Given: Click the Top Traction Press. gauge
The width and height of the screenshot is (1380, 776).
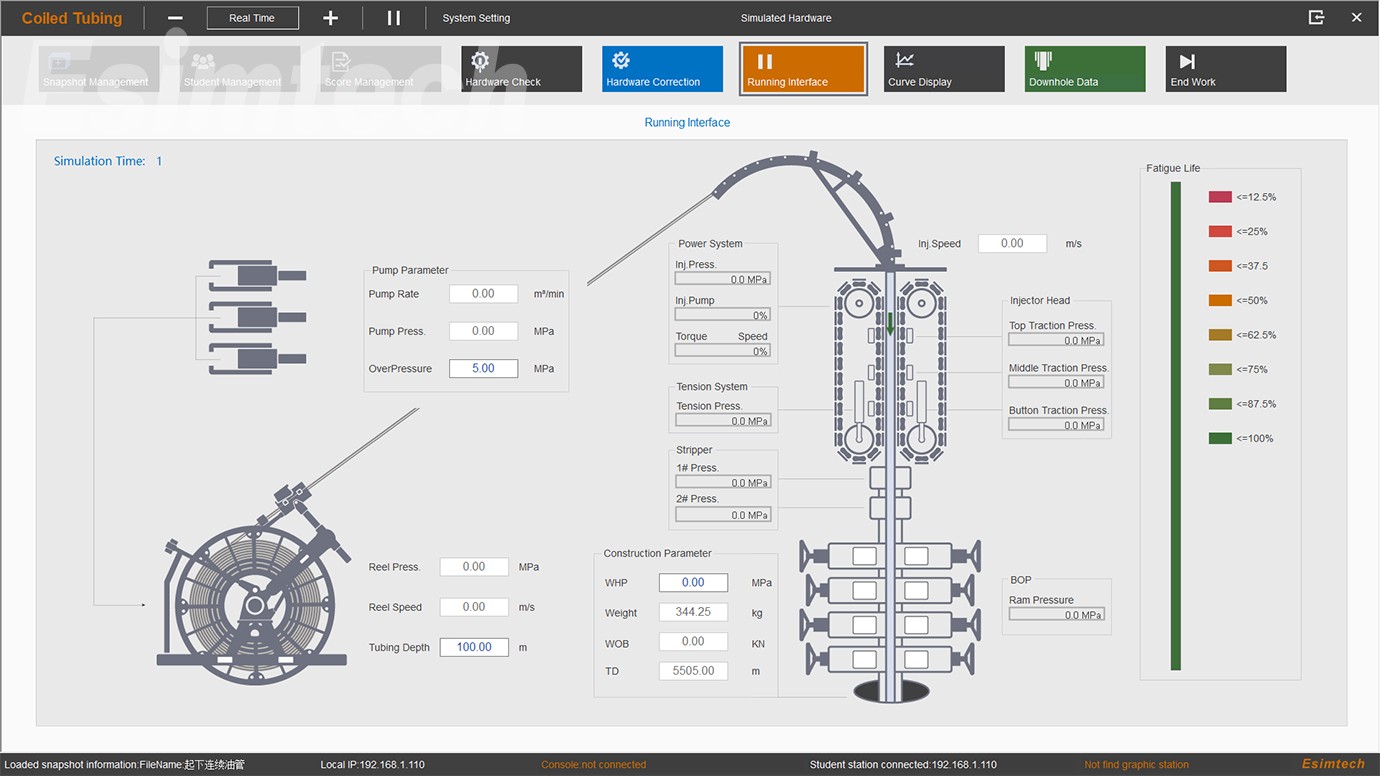Looking at the screenshot, I should (1056, 340).
